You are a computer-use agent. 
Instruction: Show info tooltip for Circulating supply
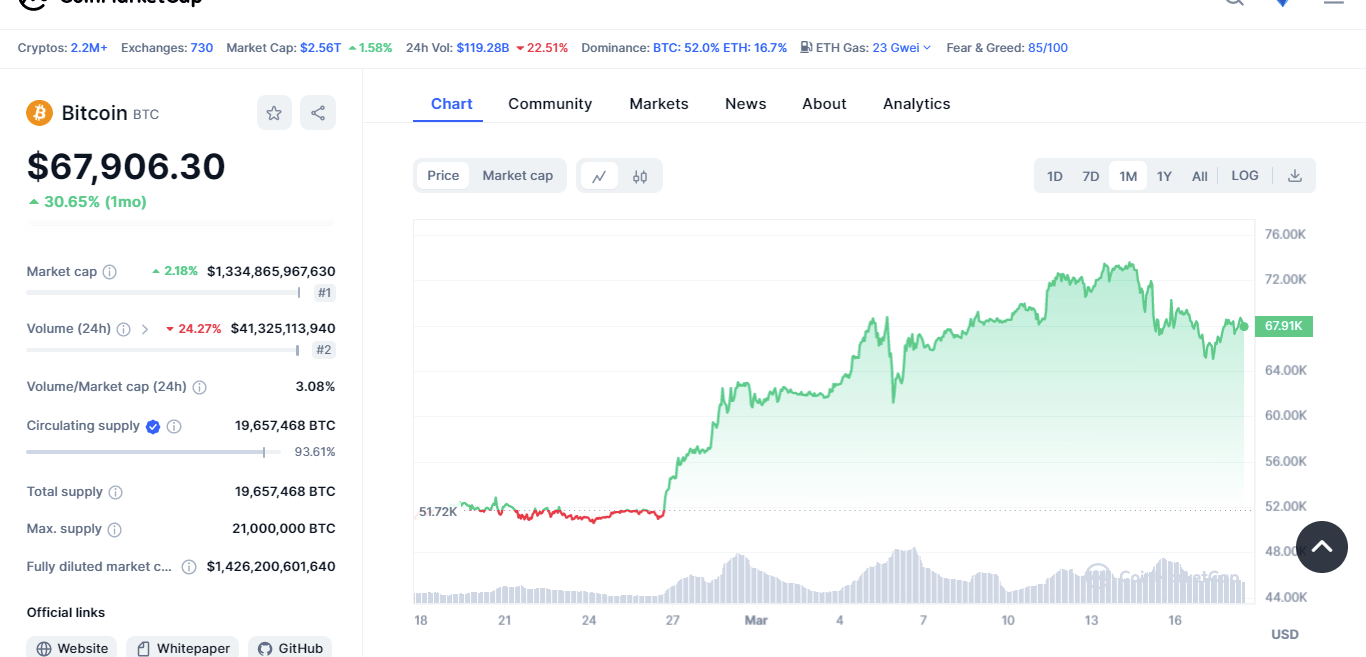[174, 426]
